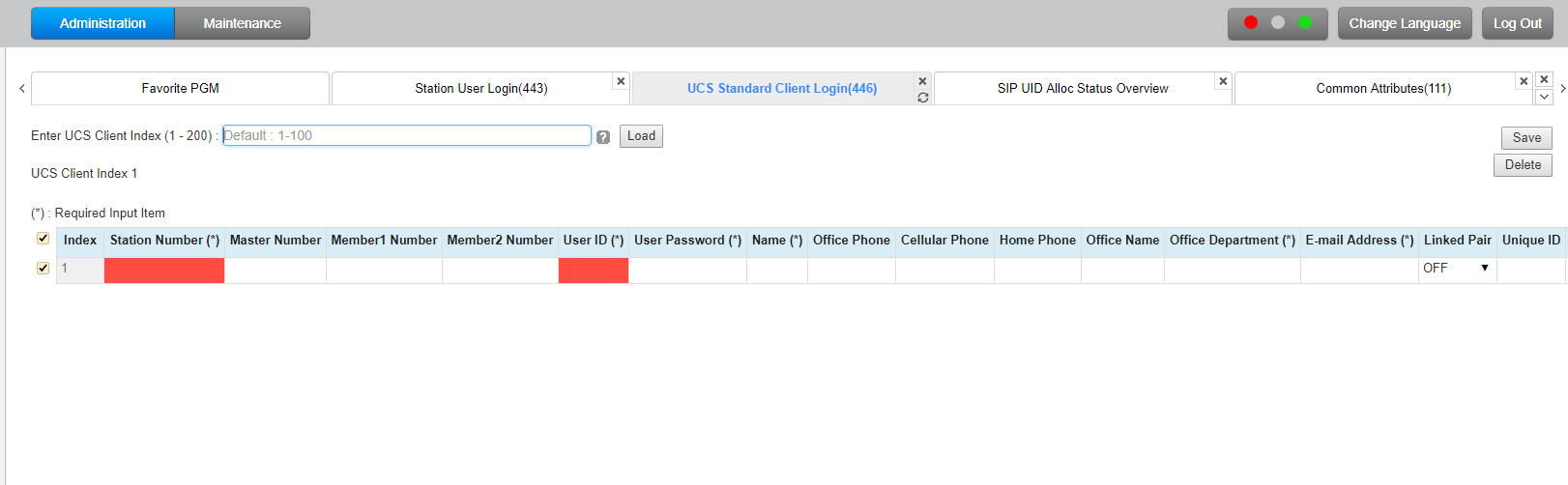Close the SIP UID Alloc Status Overview tab
This screenshot has height=485, width=1568.
pos(1223,81)
